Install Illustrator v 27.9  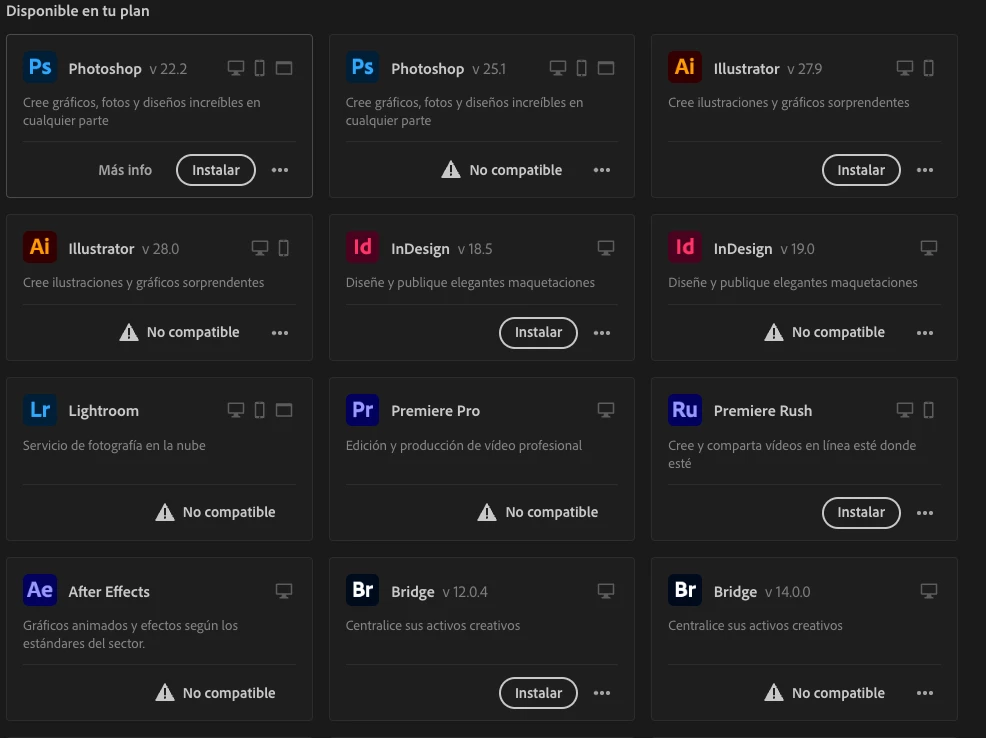pyautogui.click(x=861, y=170)
